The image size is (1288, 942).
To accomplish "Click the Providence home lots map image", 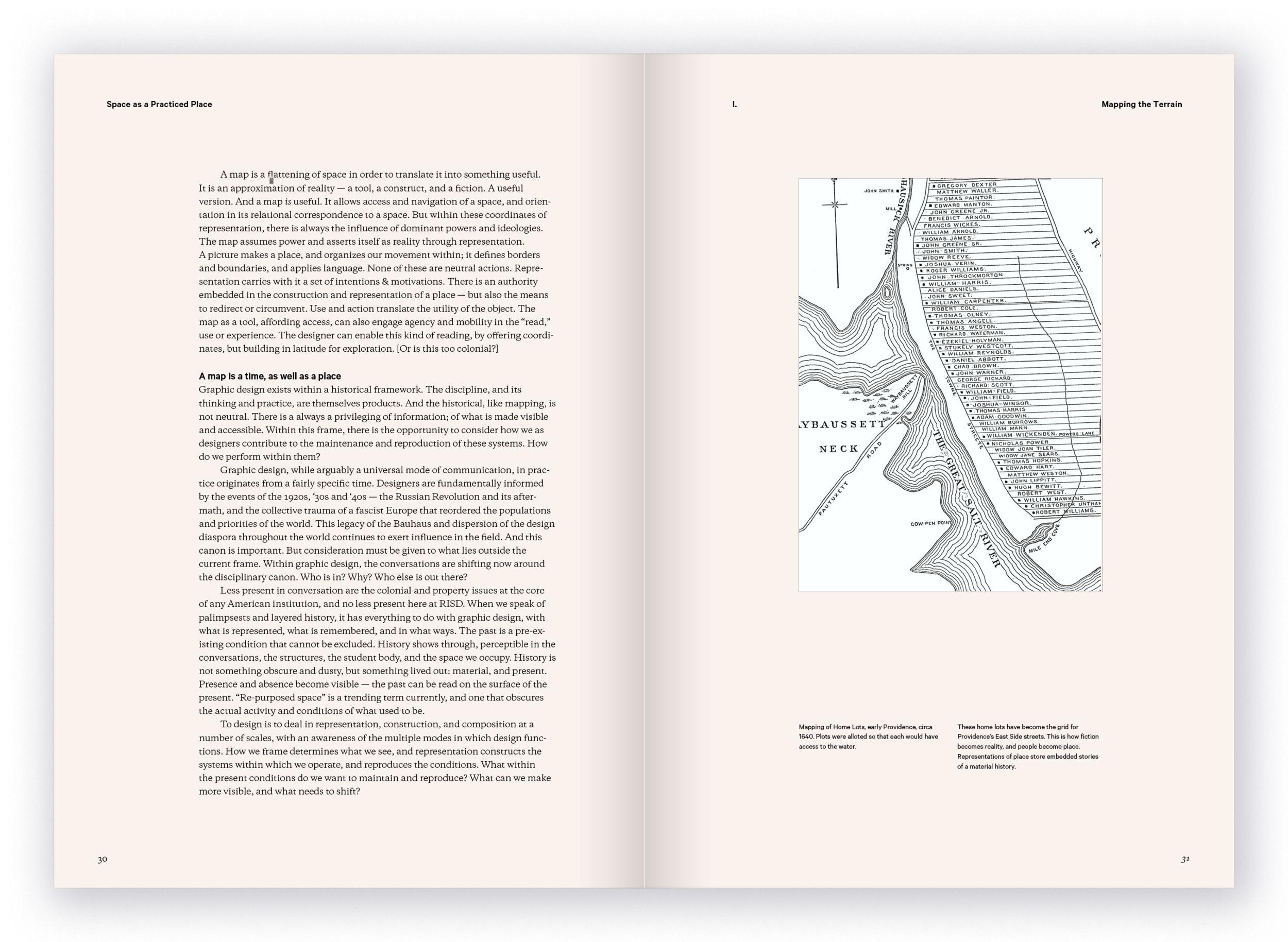I will [x=950, y=385].
